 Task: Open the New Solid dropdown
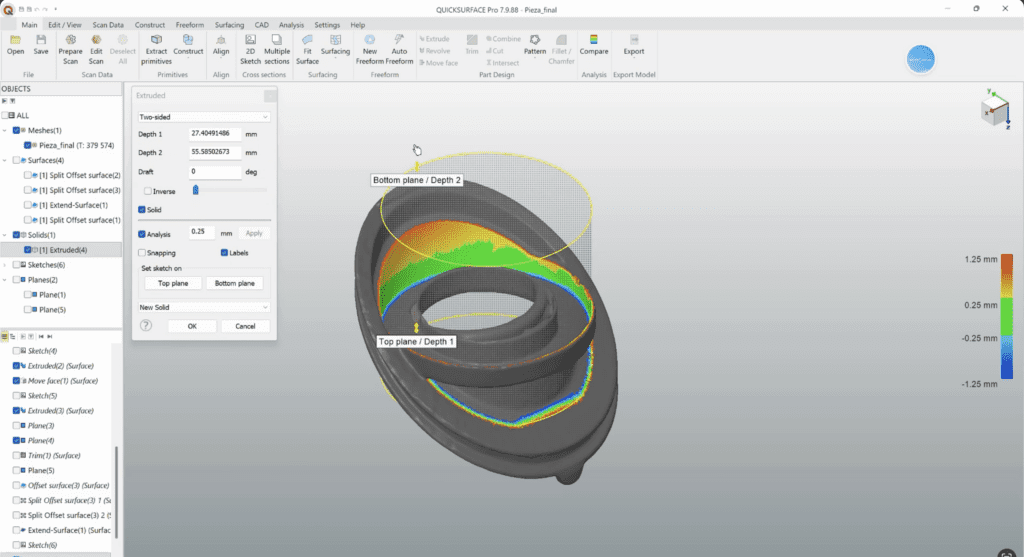tap(204, 307)
